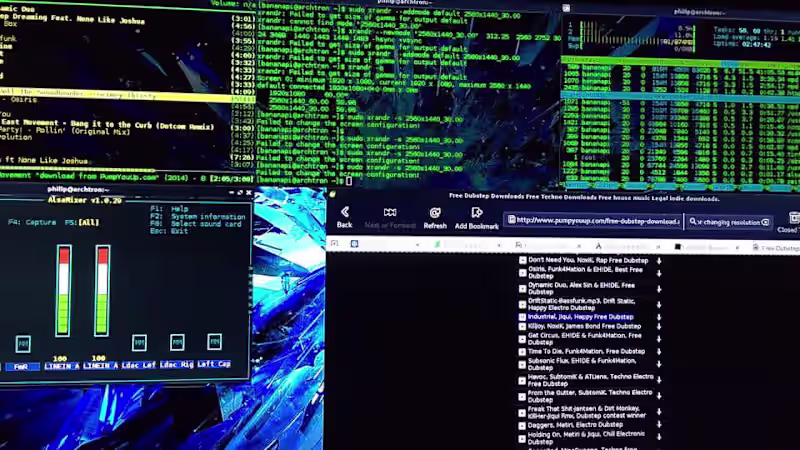Open the Time To Die, Funk4Mation link
This screenshot has height=450, width=800.
(586, 352)
